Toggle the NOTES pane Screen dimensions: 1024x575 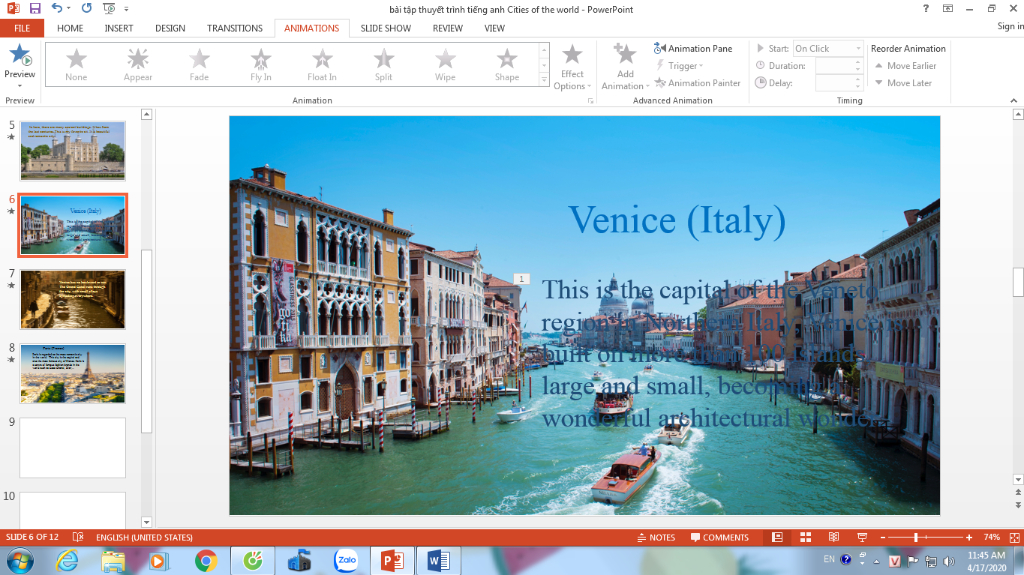tap(656, 537)
